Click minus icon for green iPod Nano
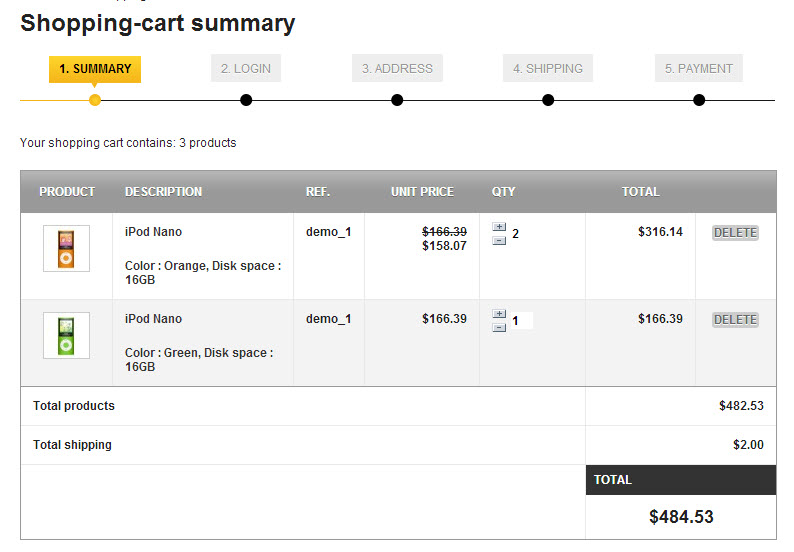 pyautogui.click(x=499, y=327)
